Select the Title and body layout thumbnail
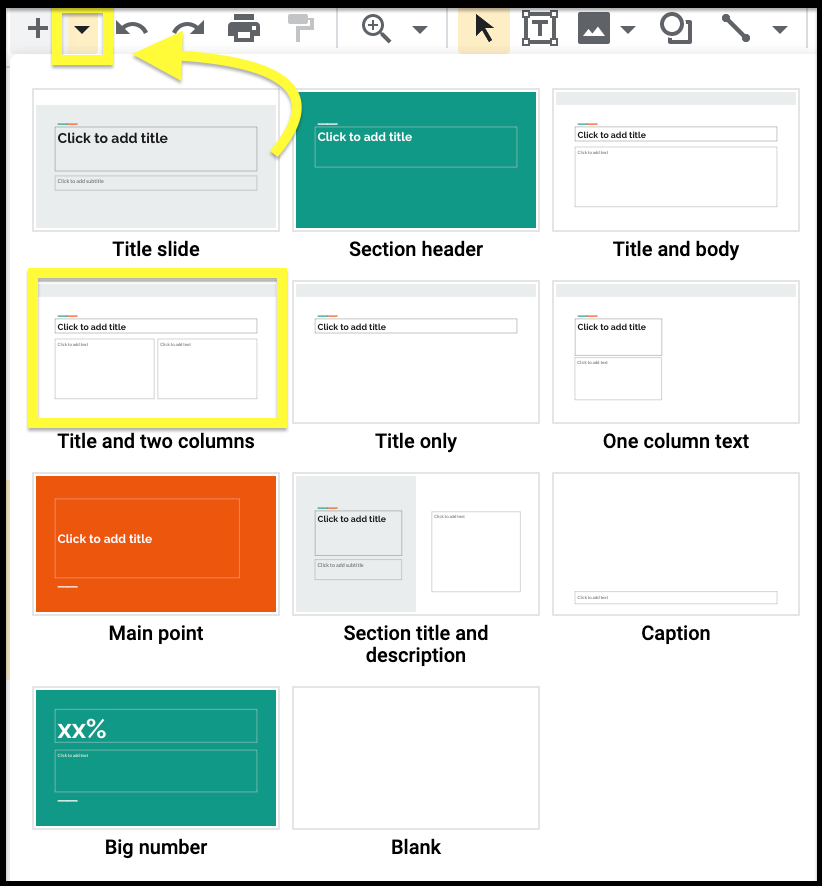 (676, 160)
